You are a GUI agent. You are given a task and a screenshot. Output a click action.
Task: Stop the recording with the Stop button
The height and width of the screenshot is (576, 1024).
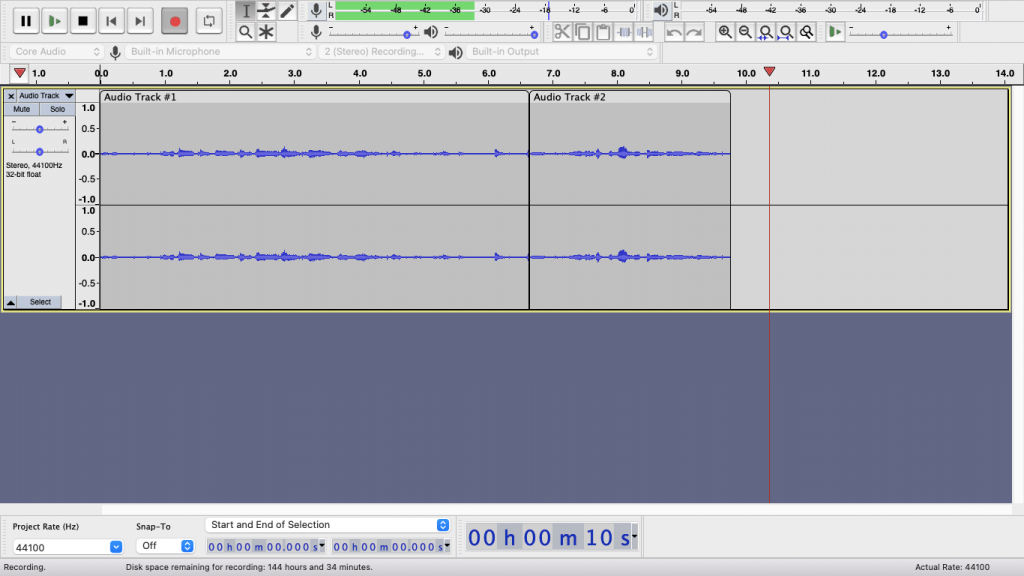[83, 21]
